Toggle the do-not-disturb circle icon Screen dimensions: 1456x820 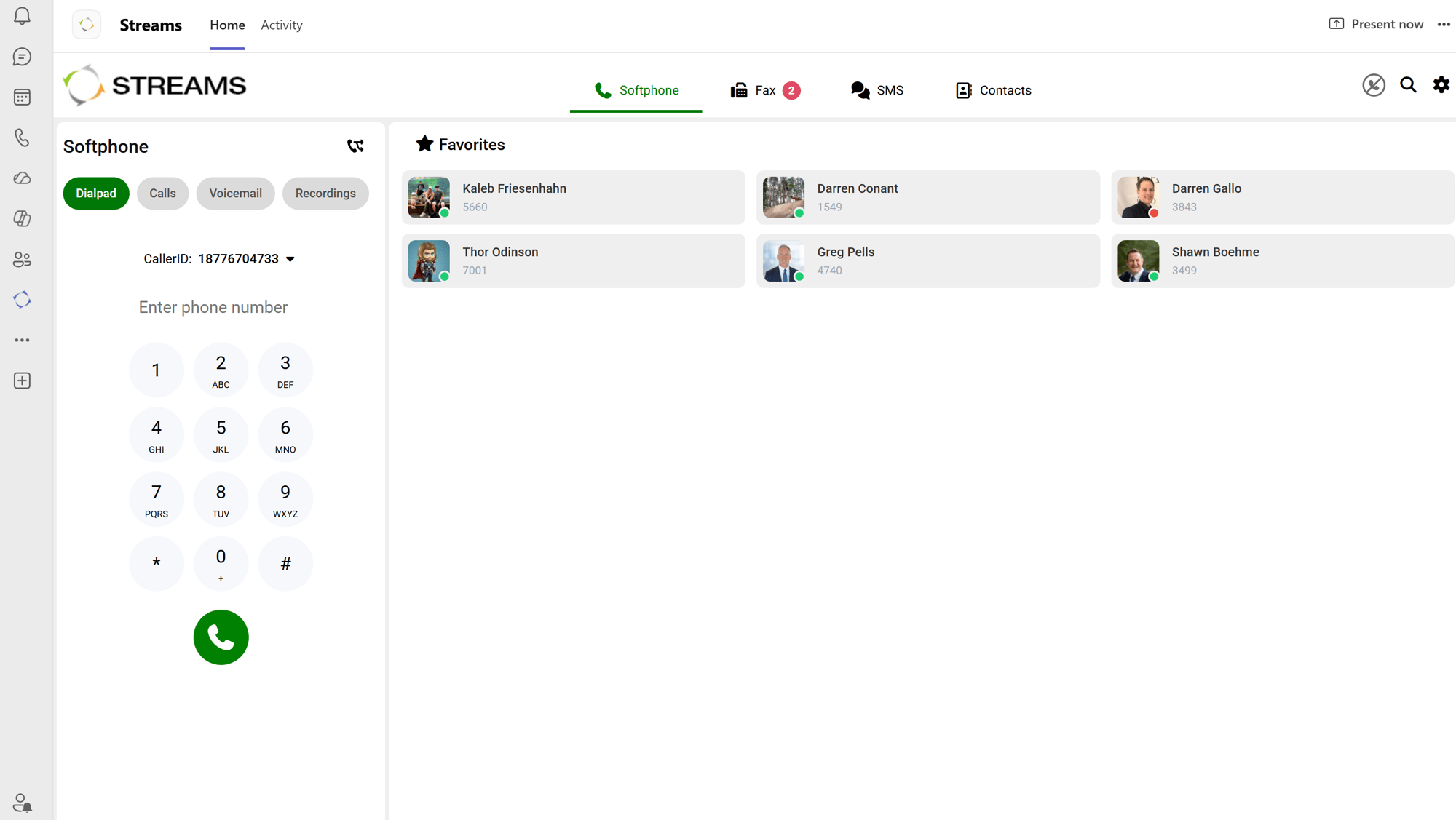click(x=1373, y=85)
